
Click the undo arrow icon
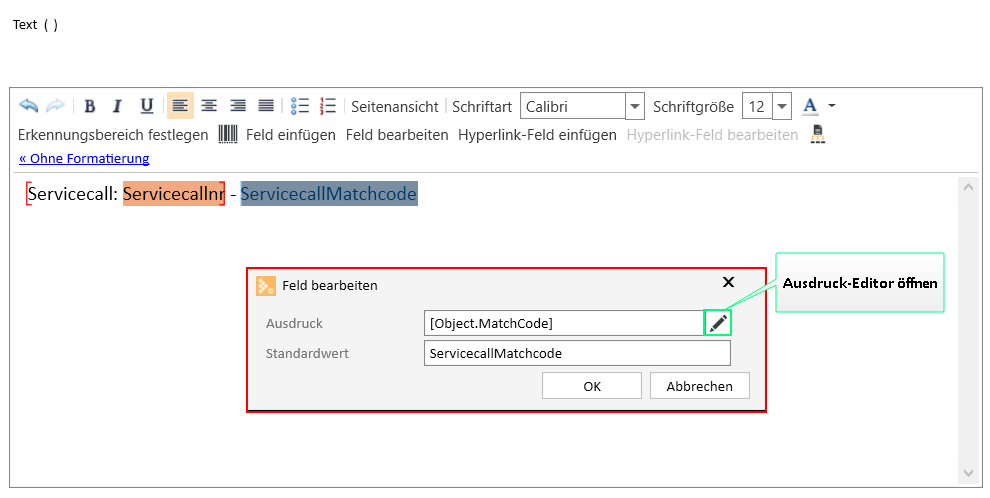28,105
